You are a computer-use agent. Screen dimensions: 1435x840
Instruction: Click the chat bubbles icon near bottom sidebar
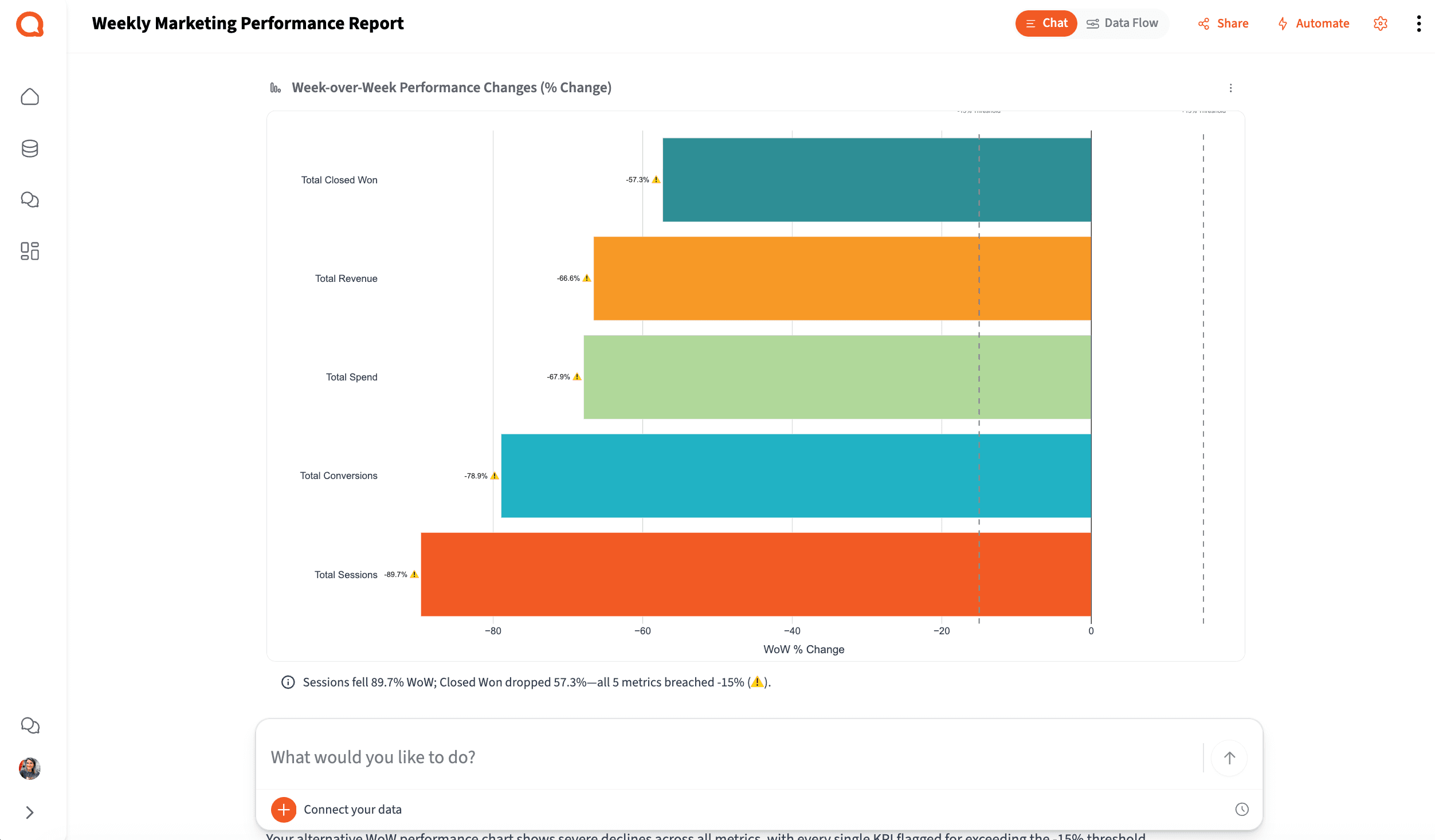tap(30, 725)
